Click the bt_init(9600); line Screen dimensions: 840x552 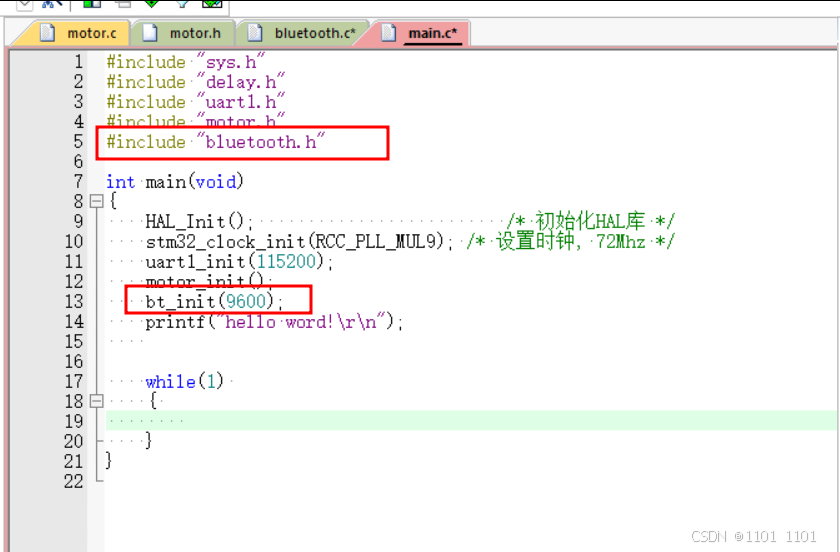click(214, 301)
